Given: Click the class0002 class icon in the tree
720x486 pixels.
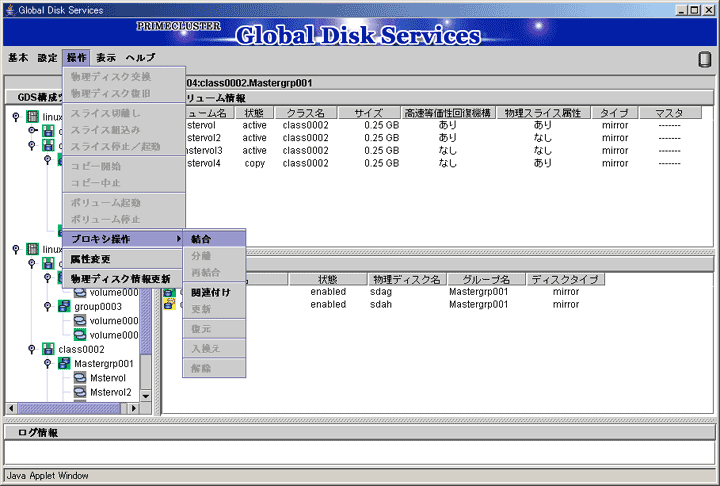Looking at the screenshot, I should pos(48,349).
